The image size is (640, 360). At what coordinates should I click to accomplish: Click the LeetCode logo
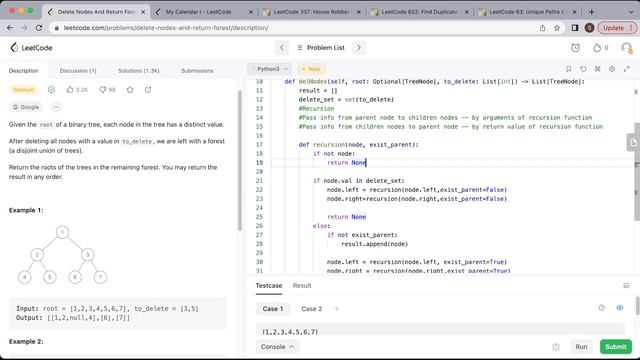[x=31, y=48]
